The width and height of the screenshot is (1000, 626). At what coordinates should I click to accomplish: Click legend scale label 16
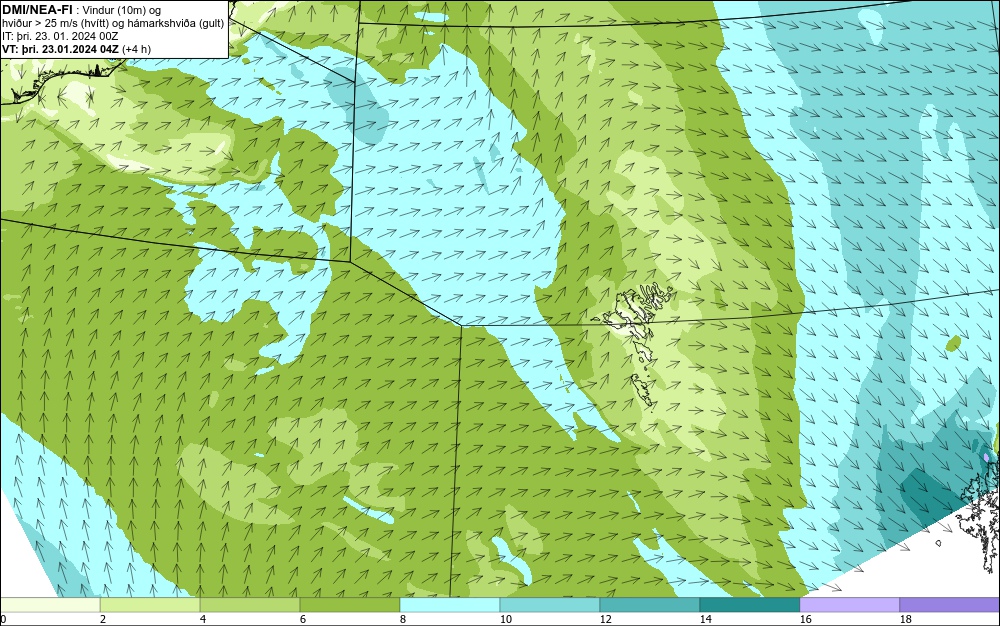(x=805, y=619)
